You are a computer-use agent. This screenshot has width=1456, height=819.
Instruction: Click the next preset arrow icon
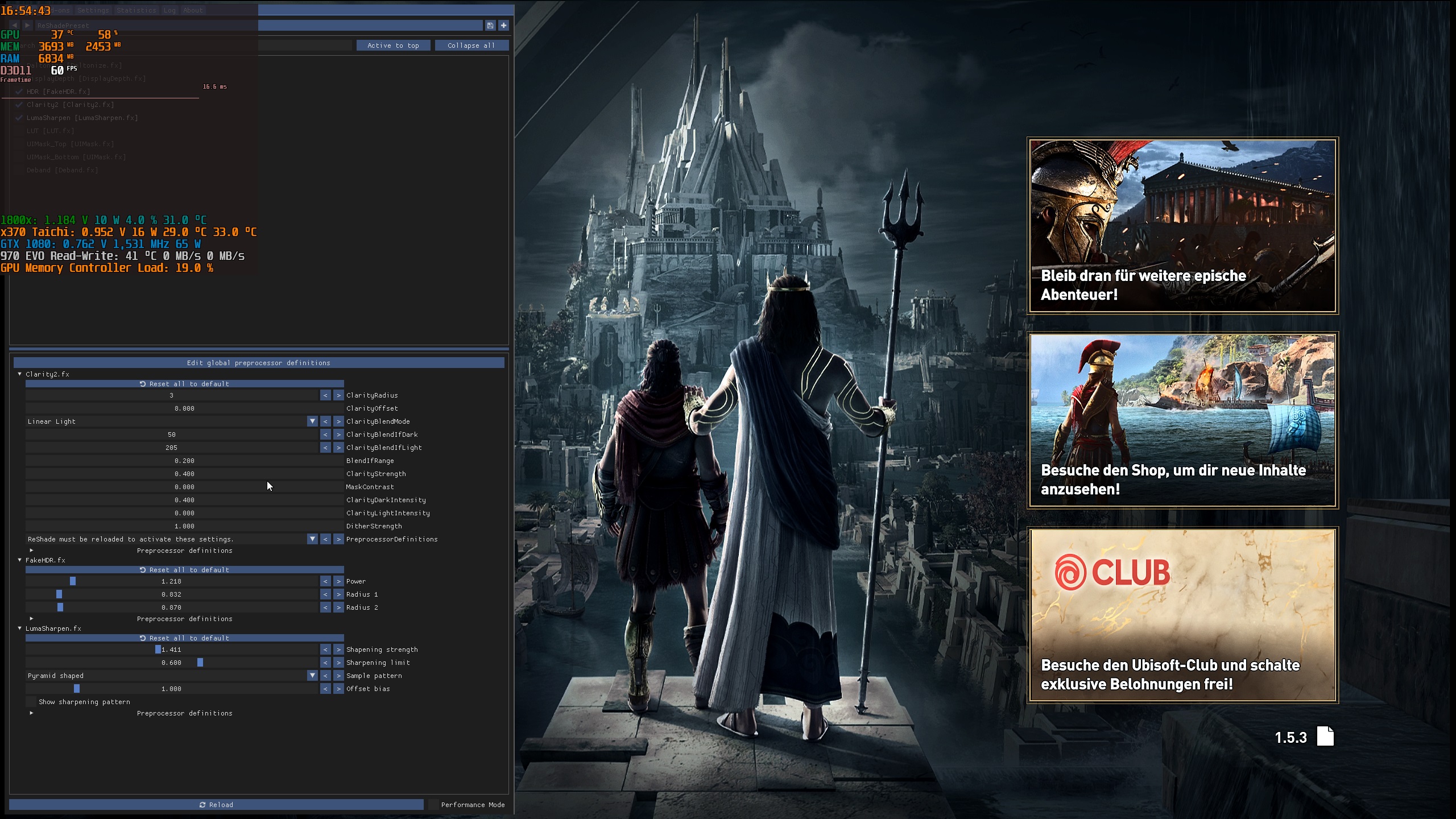27,26
